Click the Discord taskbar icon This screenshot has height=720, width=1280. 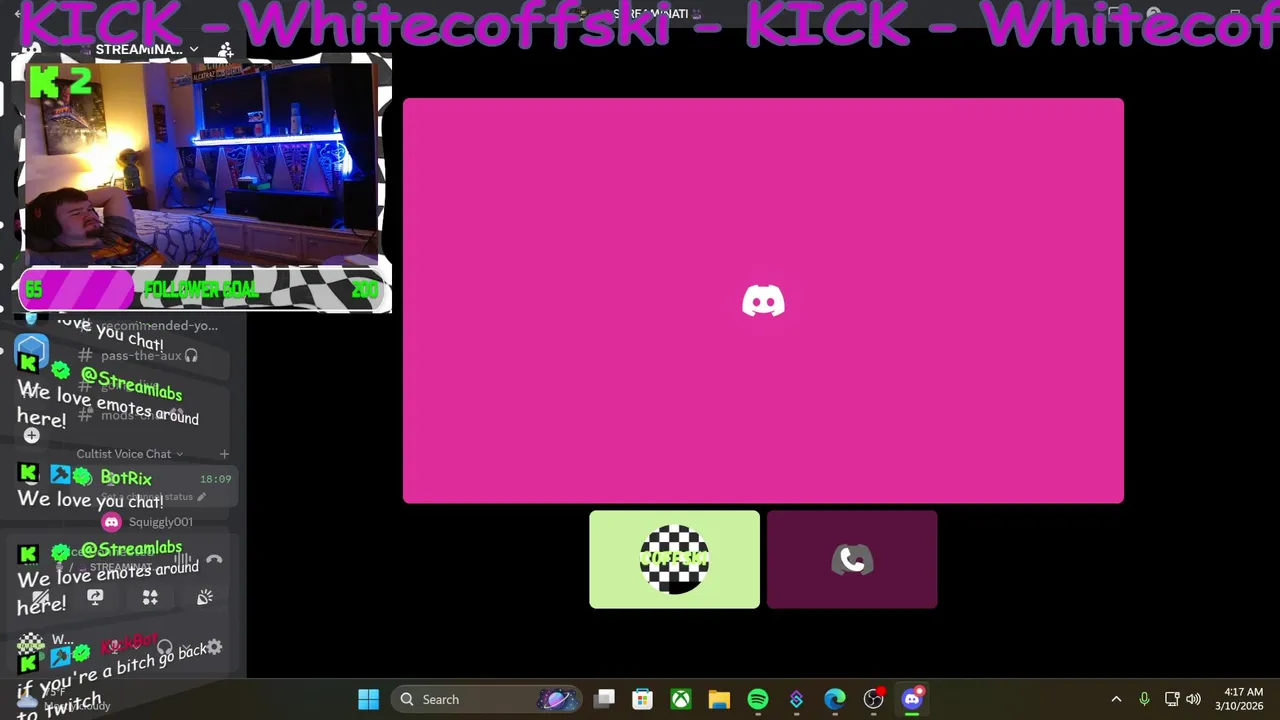[912, 699]
